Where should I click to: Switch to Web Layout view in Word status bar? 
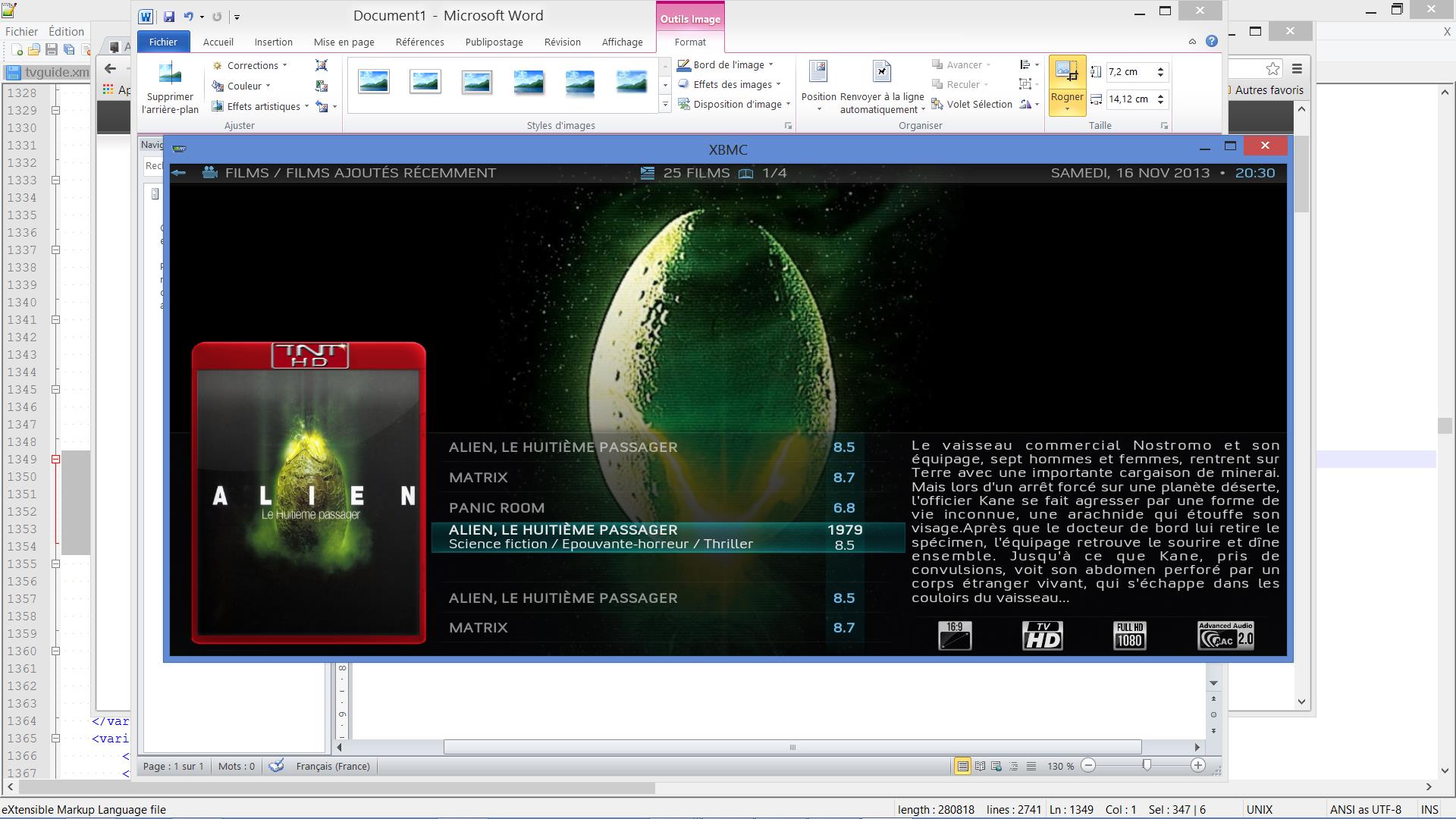click(996, 766)
